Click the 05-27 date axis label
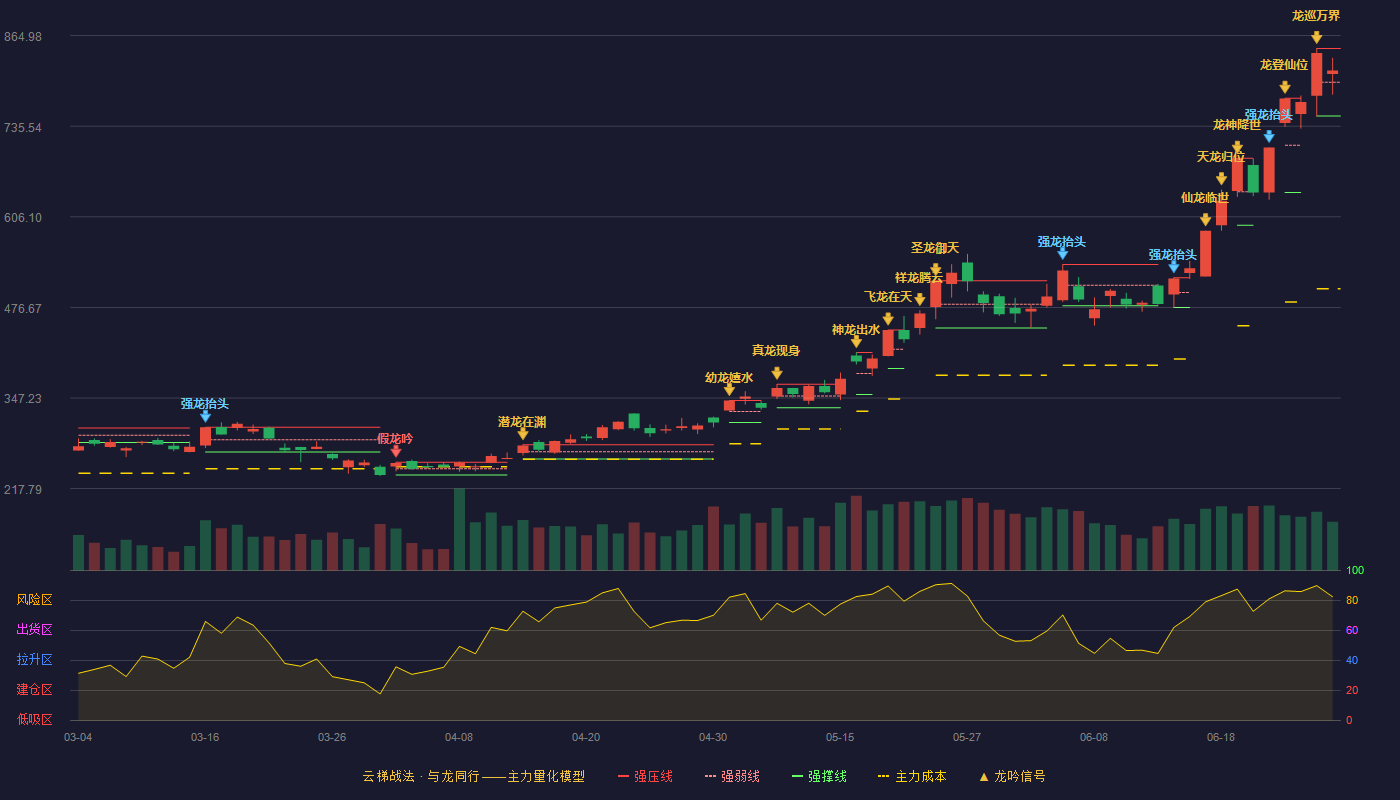Image resolution: width=1400 pixels, height=800 pixels. (x=967, y=737)
